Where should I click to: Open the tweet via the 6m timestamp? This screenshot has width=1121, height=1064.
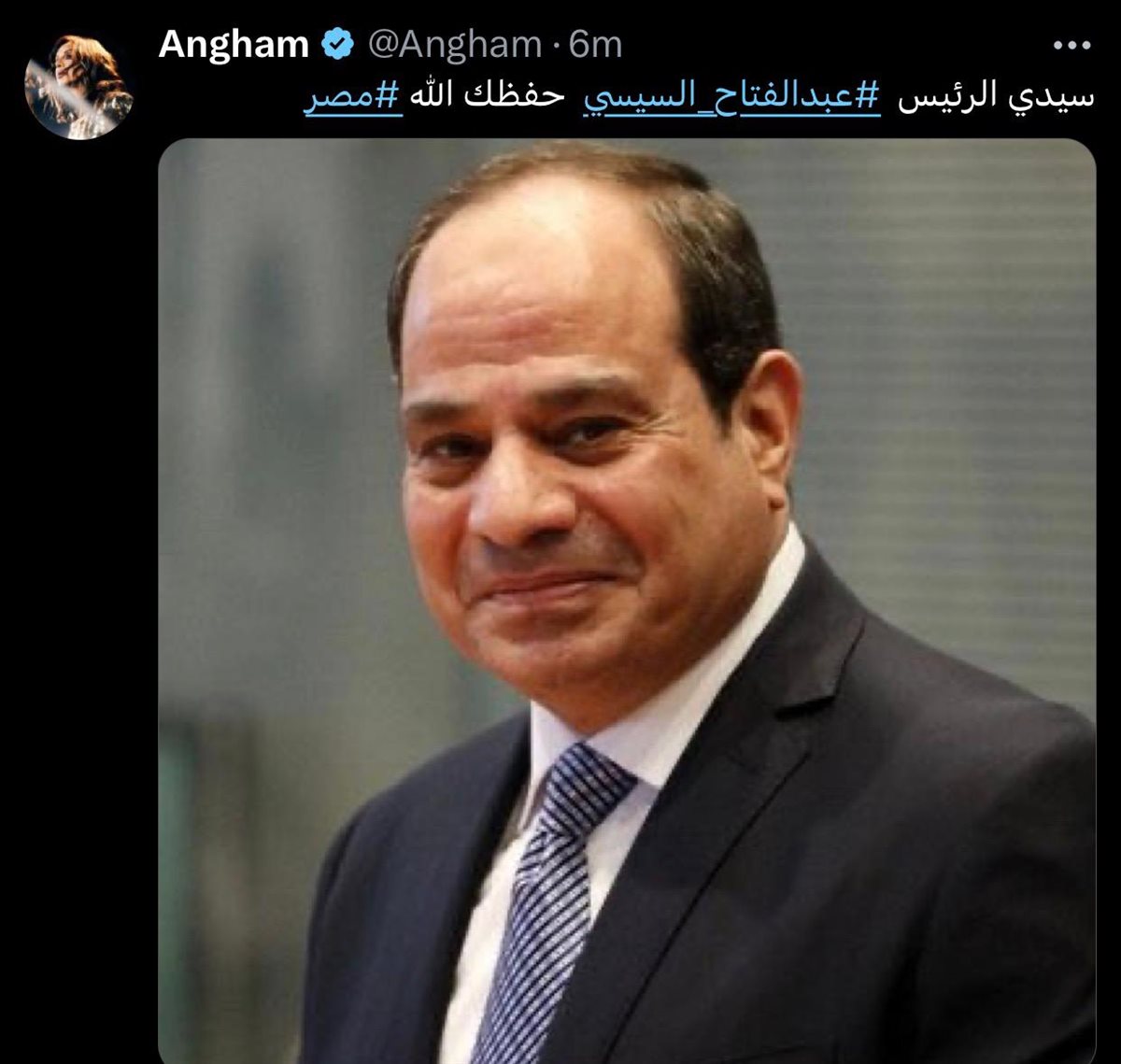click(x=595, y=44)
